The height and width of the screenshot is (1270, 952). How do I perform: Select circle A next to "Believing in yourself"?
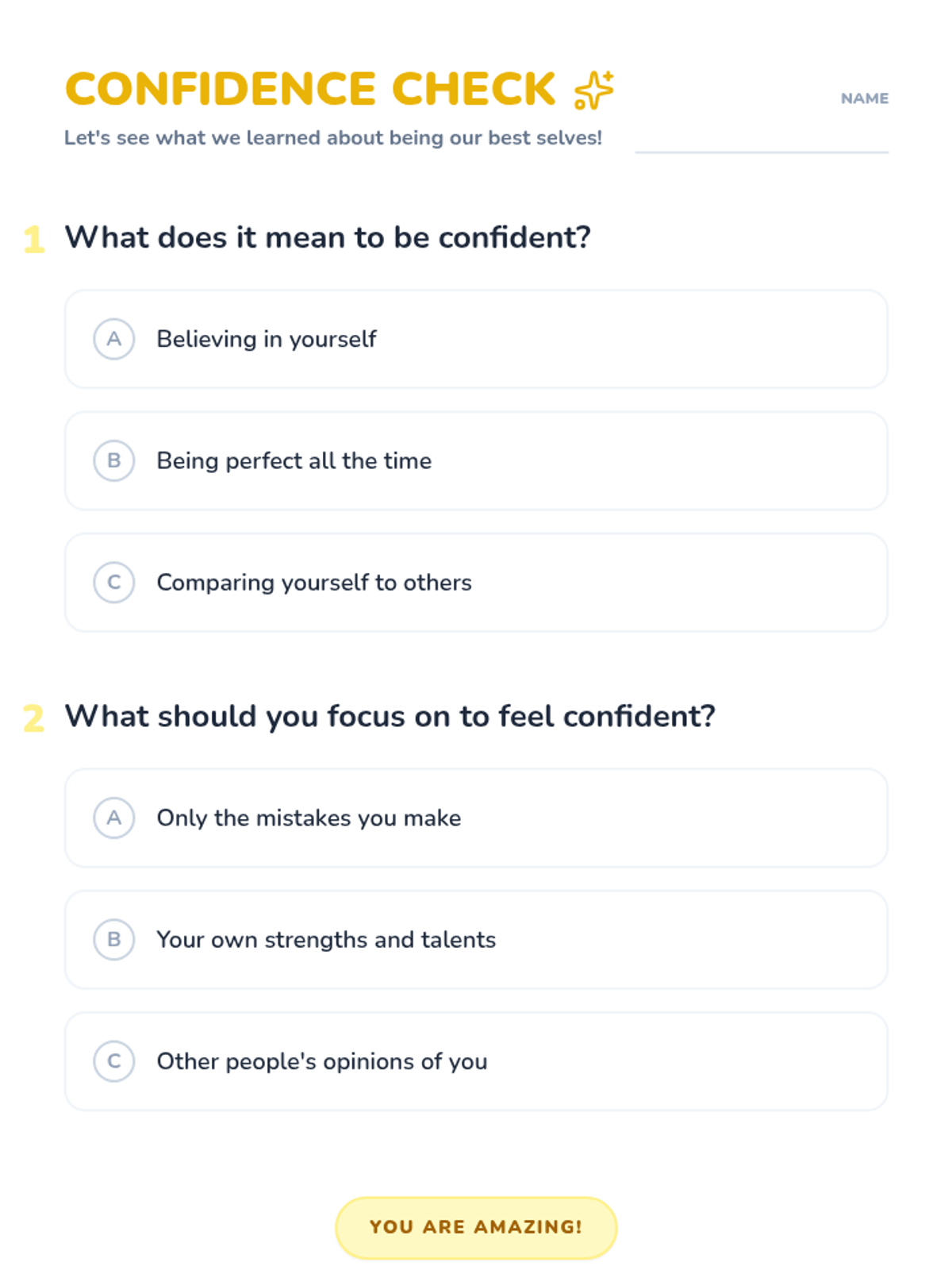pyautogui.click(x=114, y=339)
